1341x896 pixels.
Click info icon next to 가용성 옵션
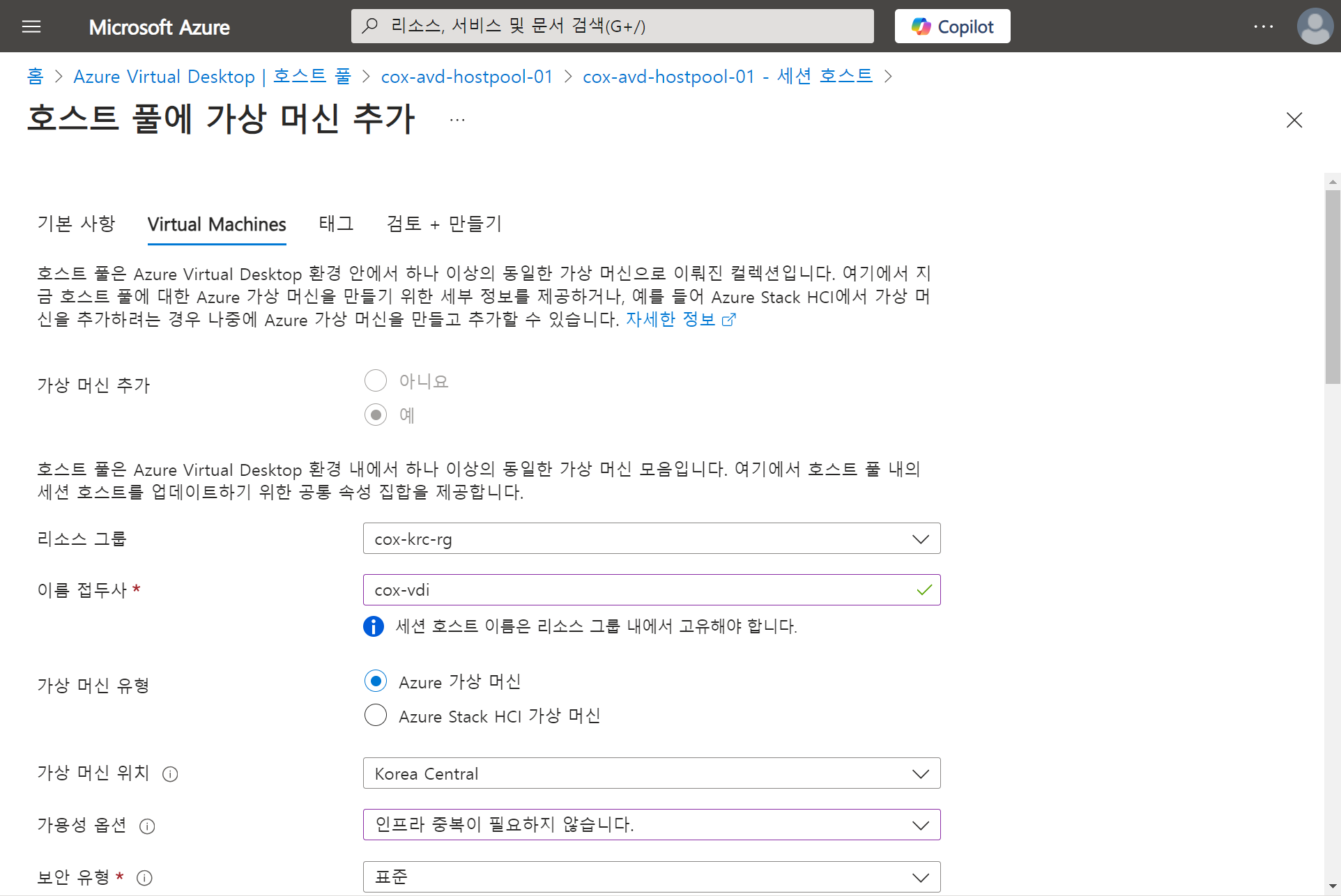point(147,826)
